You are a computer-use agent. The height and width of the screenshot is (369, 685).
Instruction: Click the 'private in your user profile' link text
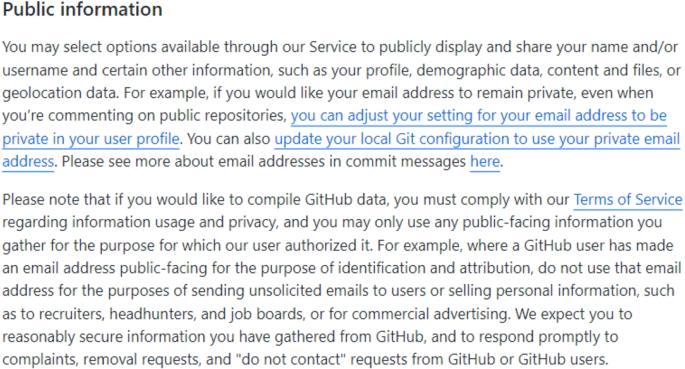pyautogui.click(x=91, y=139)
